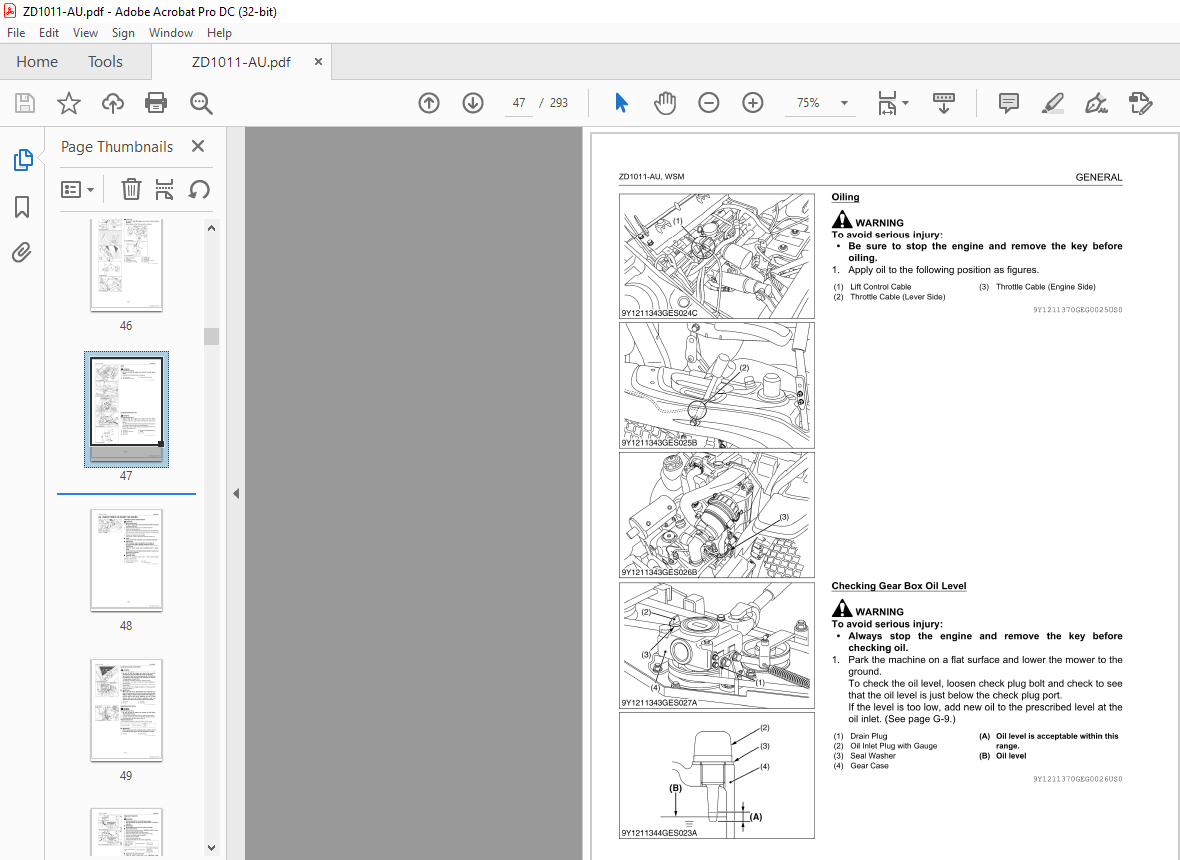Select page 47 thumbnail
The width and height of the screenshot is (1180, 860).
(126, 409)
